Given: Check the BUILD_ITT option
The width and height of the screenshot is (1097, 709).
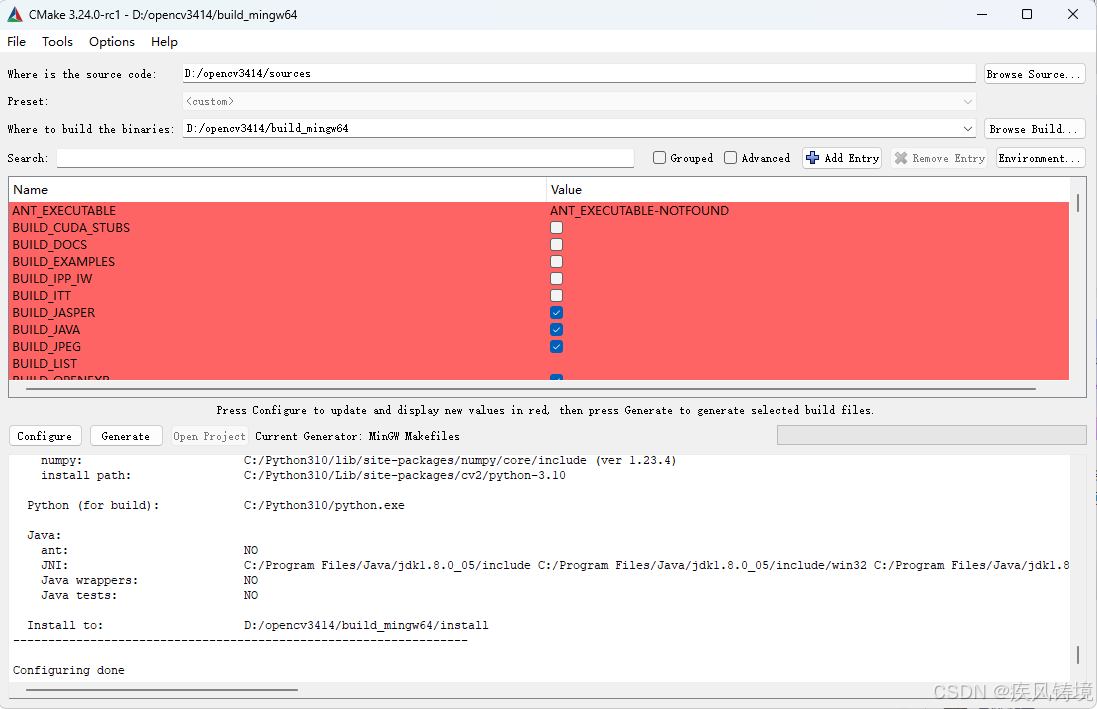Looking at the screenshot, I should (556, 295).
